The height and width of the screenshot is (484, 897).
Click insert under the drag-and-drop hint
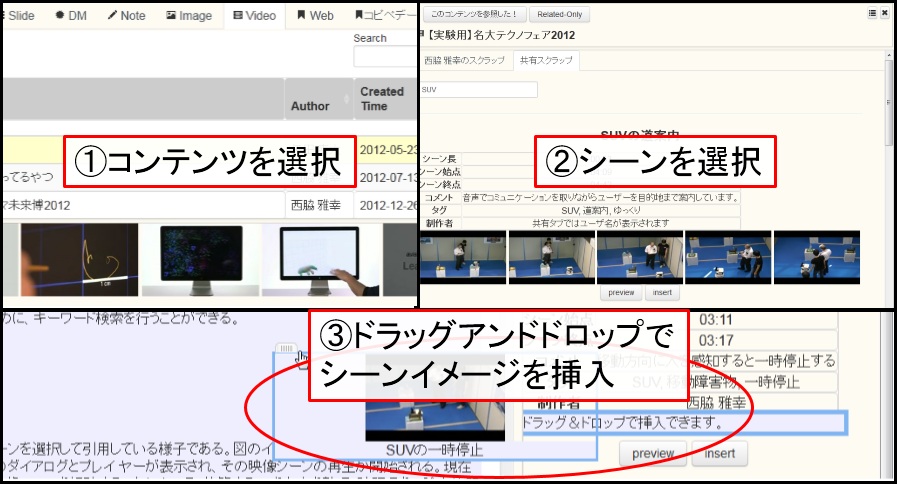pos(720,453)
